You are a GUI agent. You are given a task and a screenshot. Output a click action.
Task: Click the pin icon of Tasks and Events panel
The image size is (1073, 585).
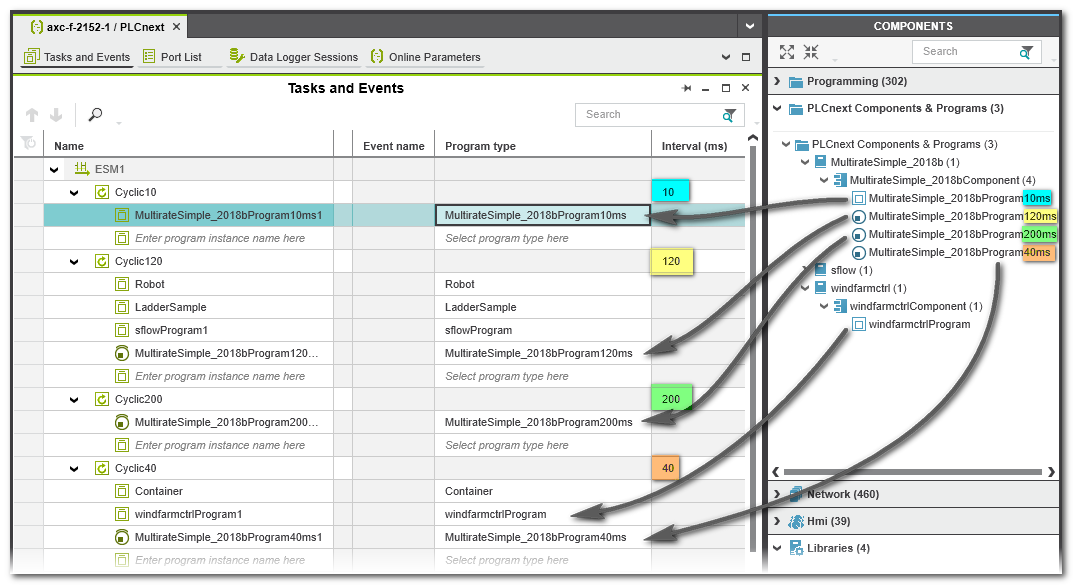(x=686, y=89)
